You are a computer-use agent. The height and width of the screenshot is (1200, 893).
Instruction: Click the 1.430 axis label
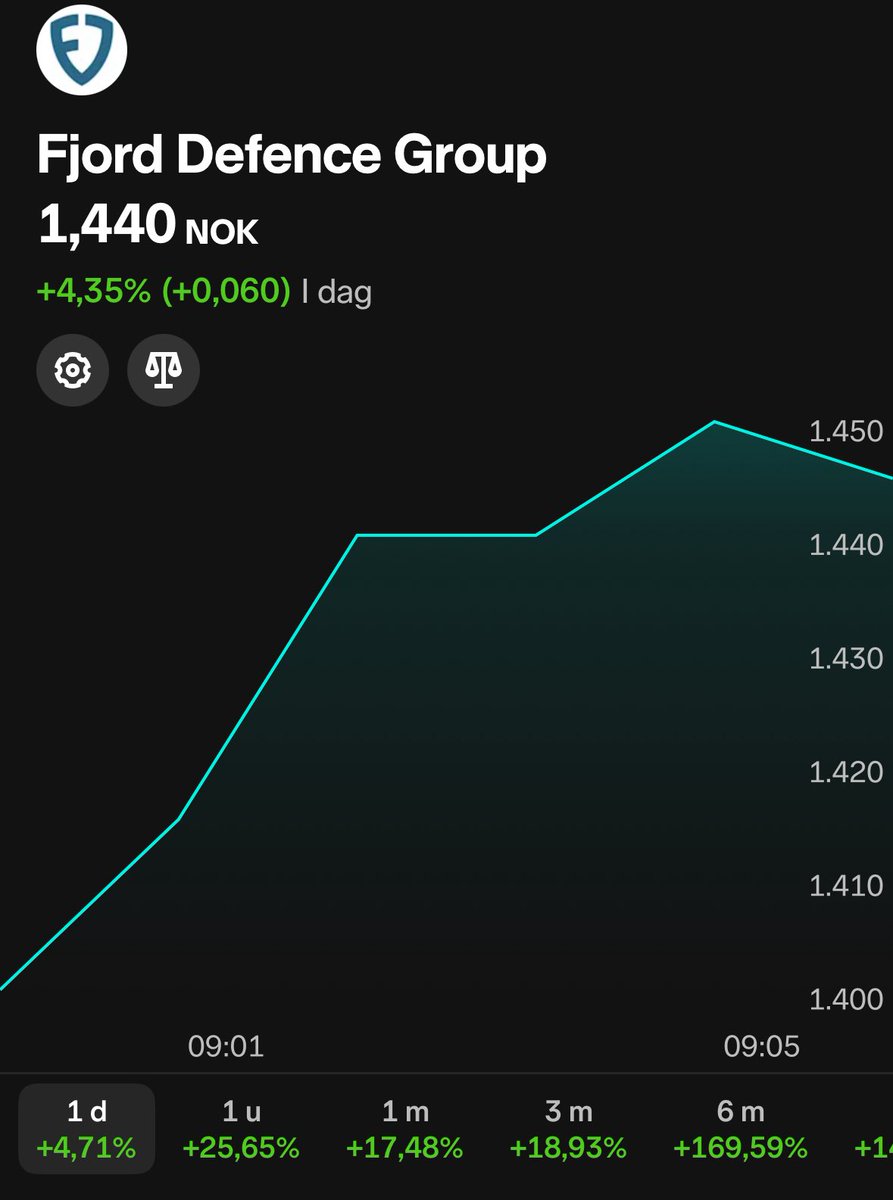click(846, 658)
